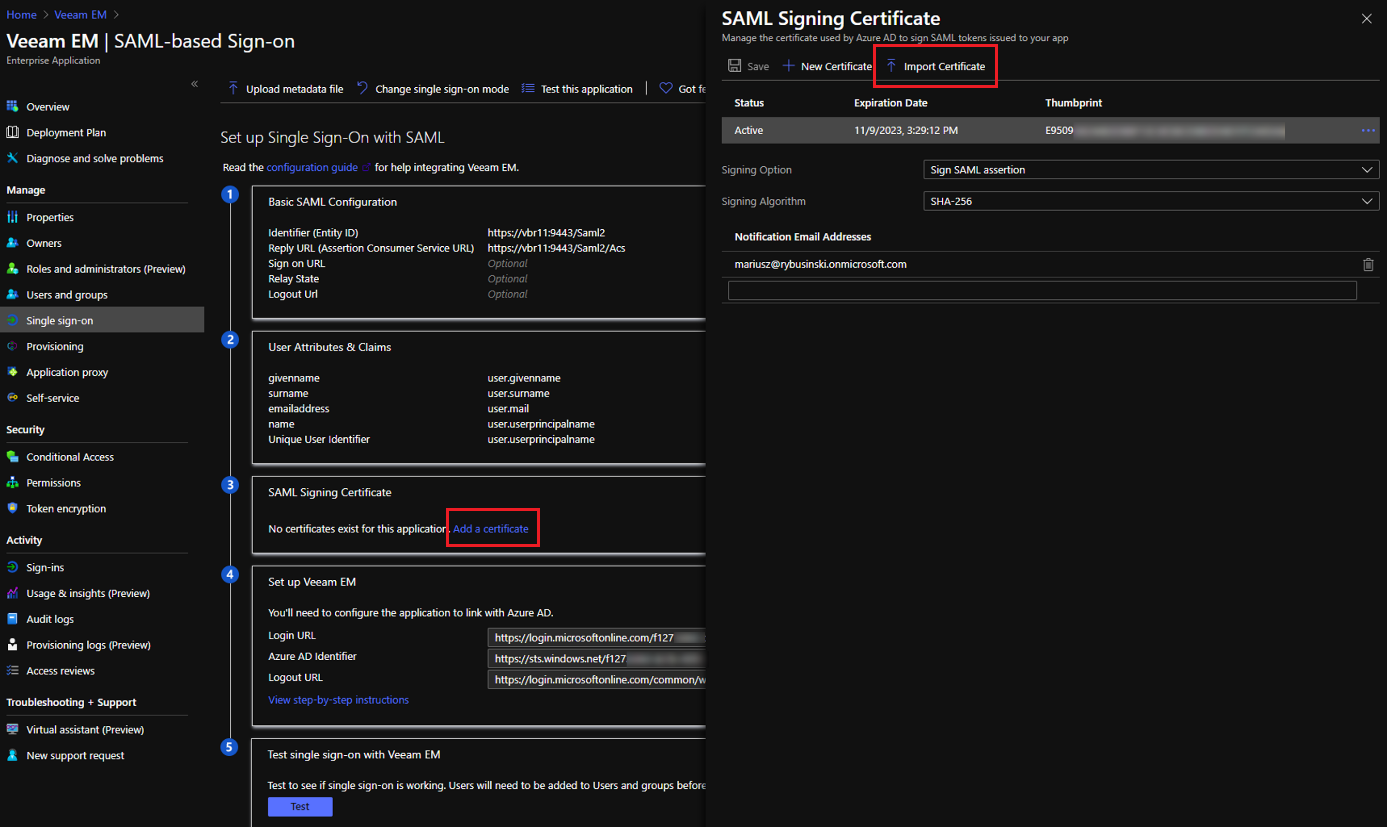Click the Application proxy icon
This screenshot has width=1387, height=827.
click(13, 372)
